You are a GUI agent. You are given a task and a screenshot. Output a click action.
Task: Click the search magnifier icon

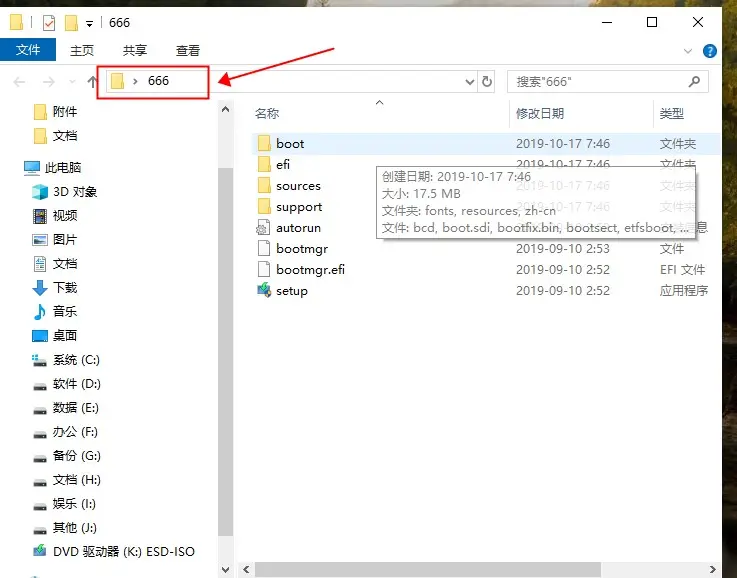pyautogui.click(x=695, y=82)
